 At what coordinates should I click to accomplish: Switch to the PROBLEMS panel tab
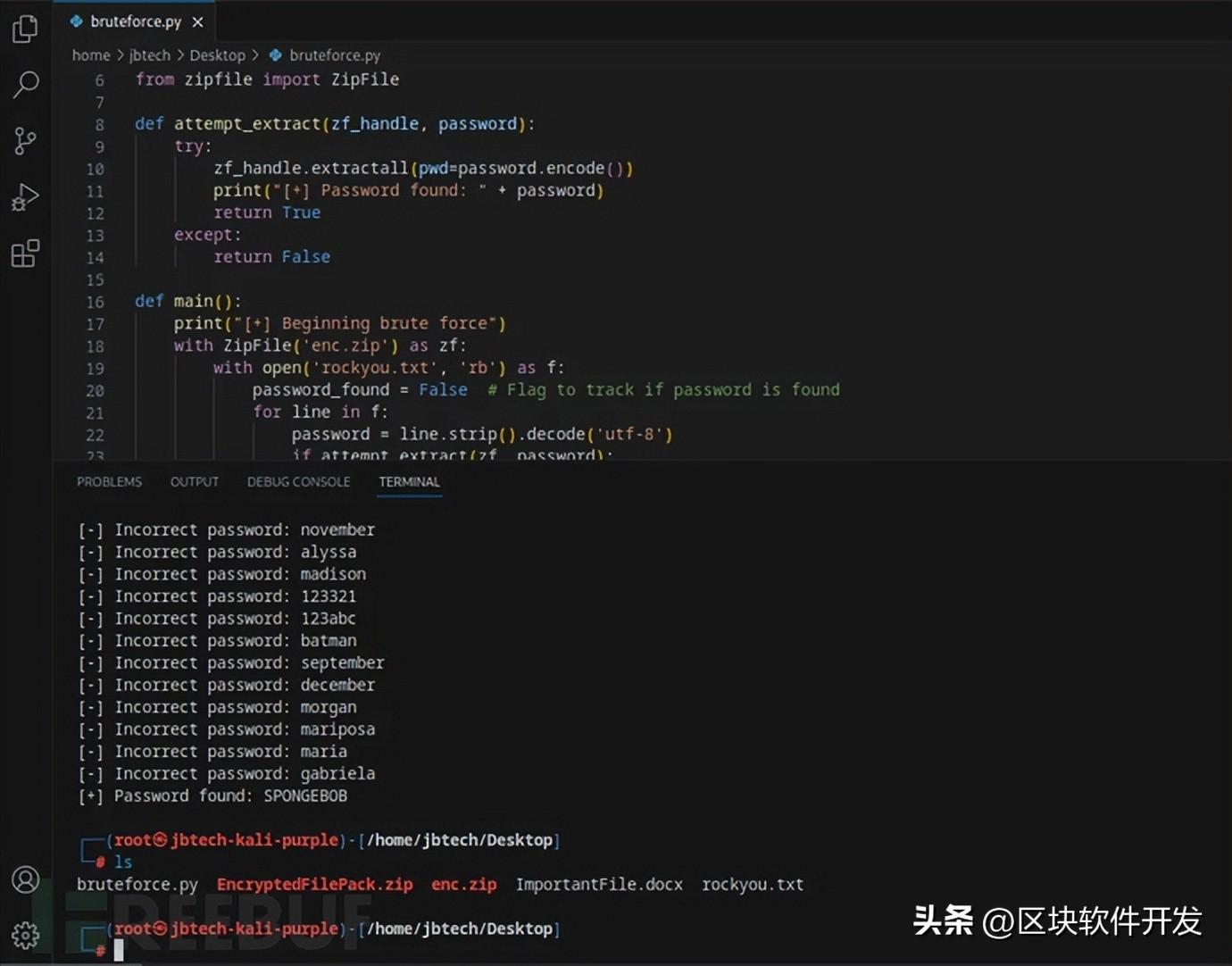109,482
